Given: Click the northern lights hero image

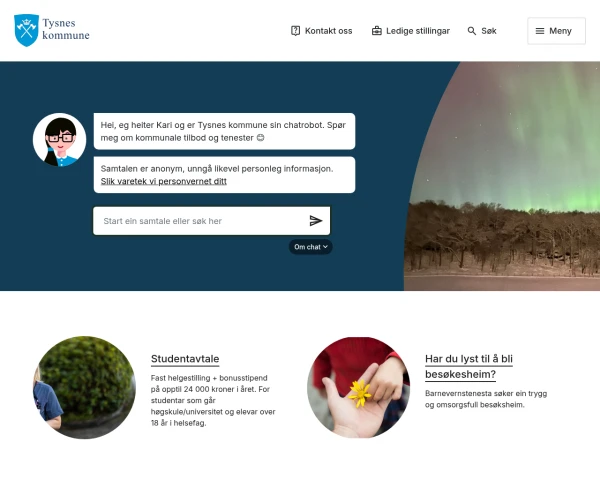Looking at the screenshot, I should point(502,176).
